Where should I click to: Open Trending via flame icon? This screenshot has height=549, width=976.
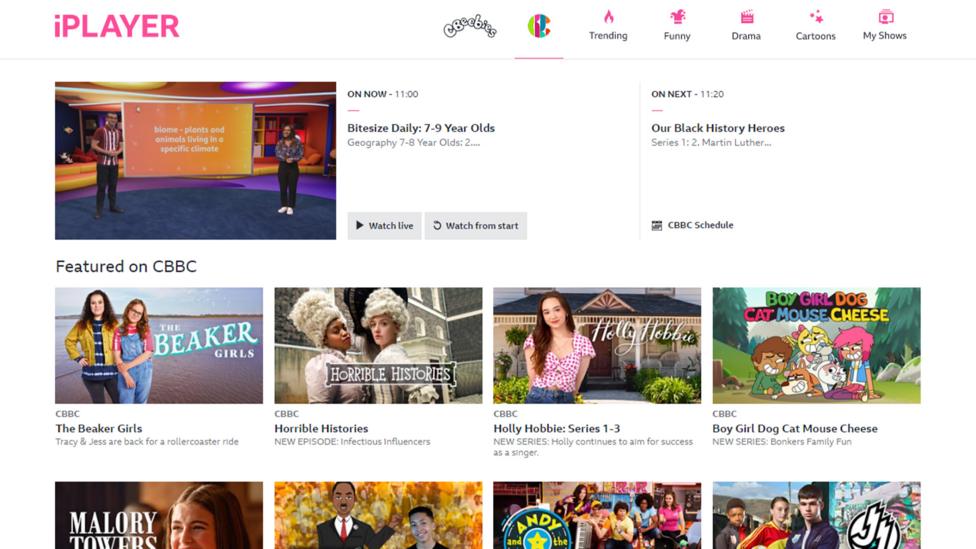tap(608, 17)
